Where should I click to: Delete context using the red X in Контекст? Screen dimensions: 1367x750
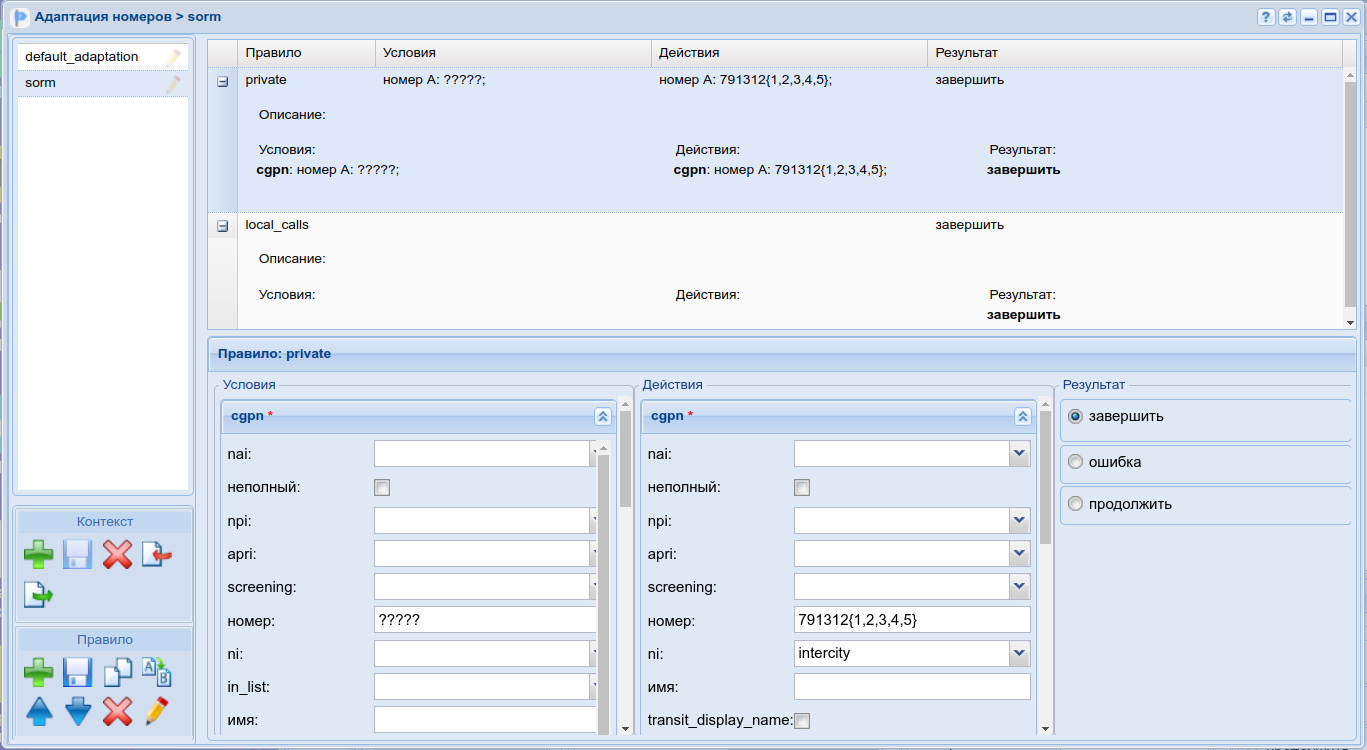(x=117, y=554)
